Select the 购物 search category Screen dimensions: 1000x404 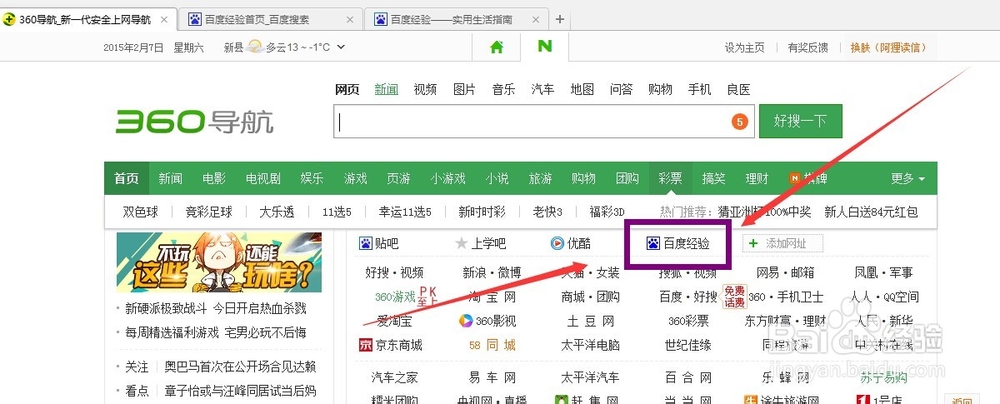point(660,89)
